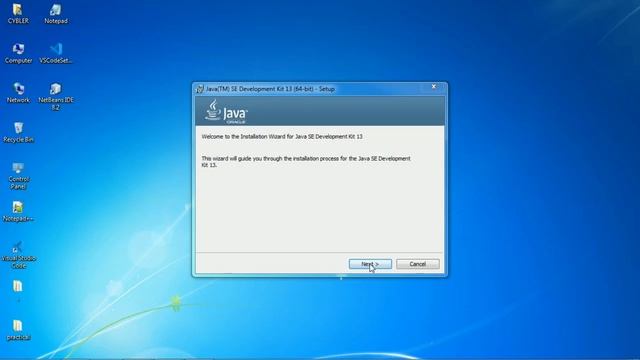Select the CYBLER folder desktop icon
Screen dimensions: 640x360
[x=18, y=13]
